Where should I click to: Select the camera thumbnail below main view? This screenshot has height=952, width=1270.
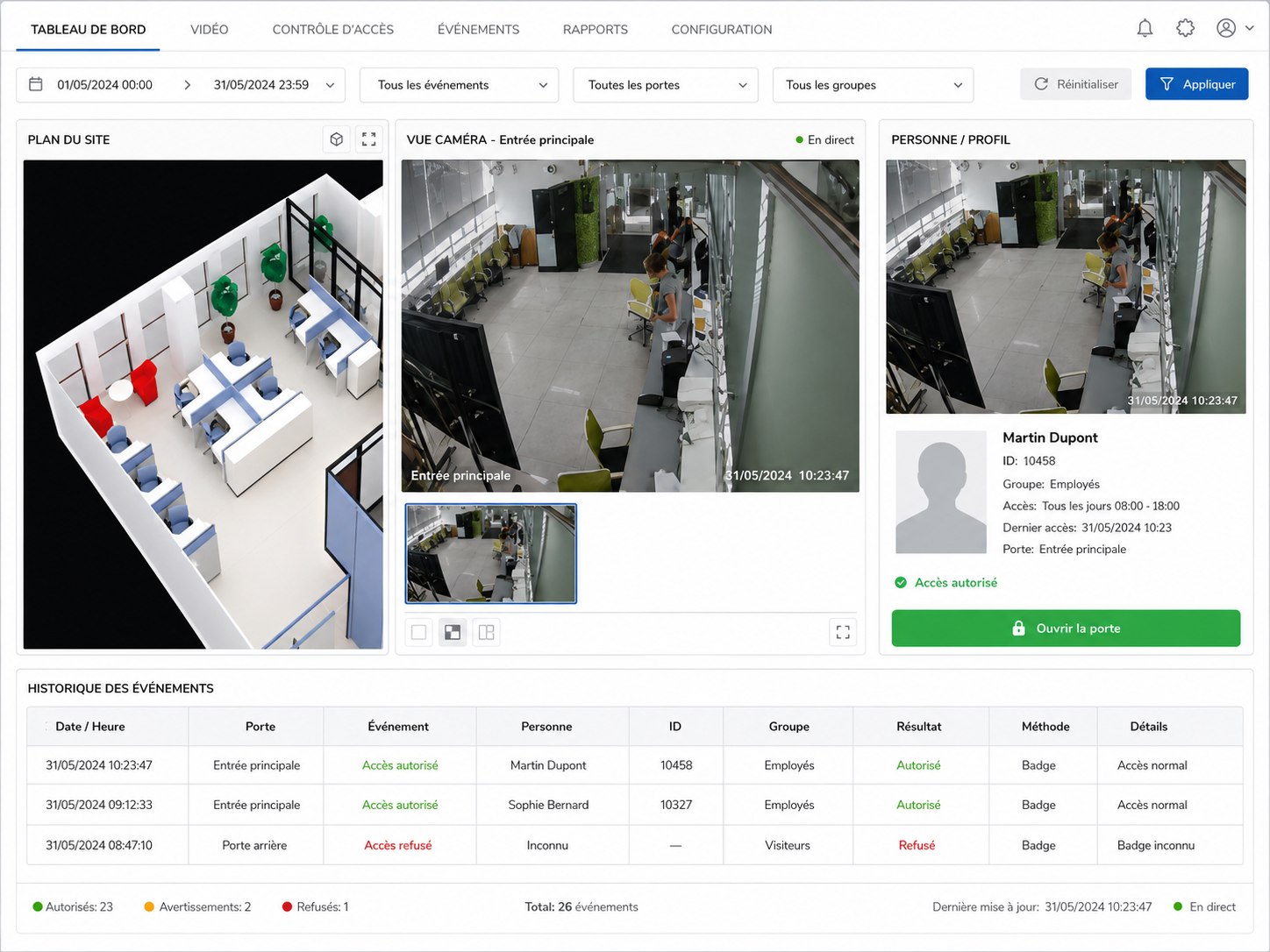(491, 554)
